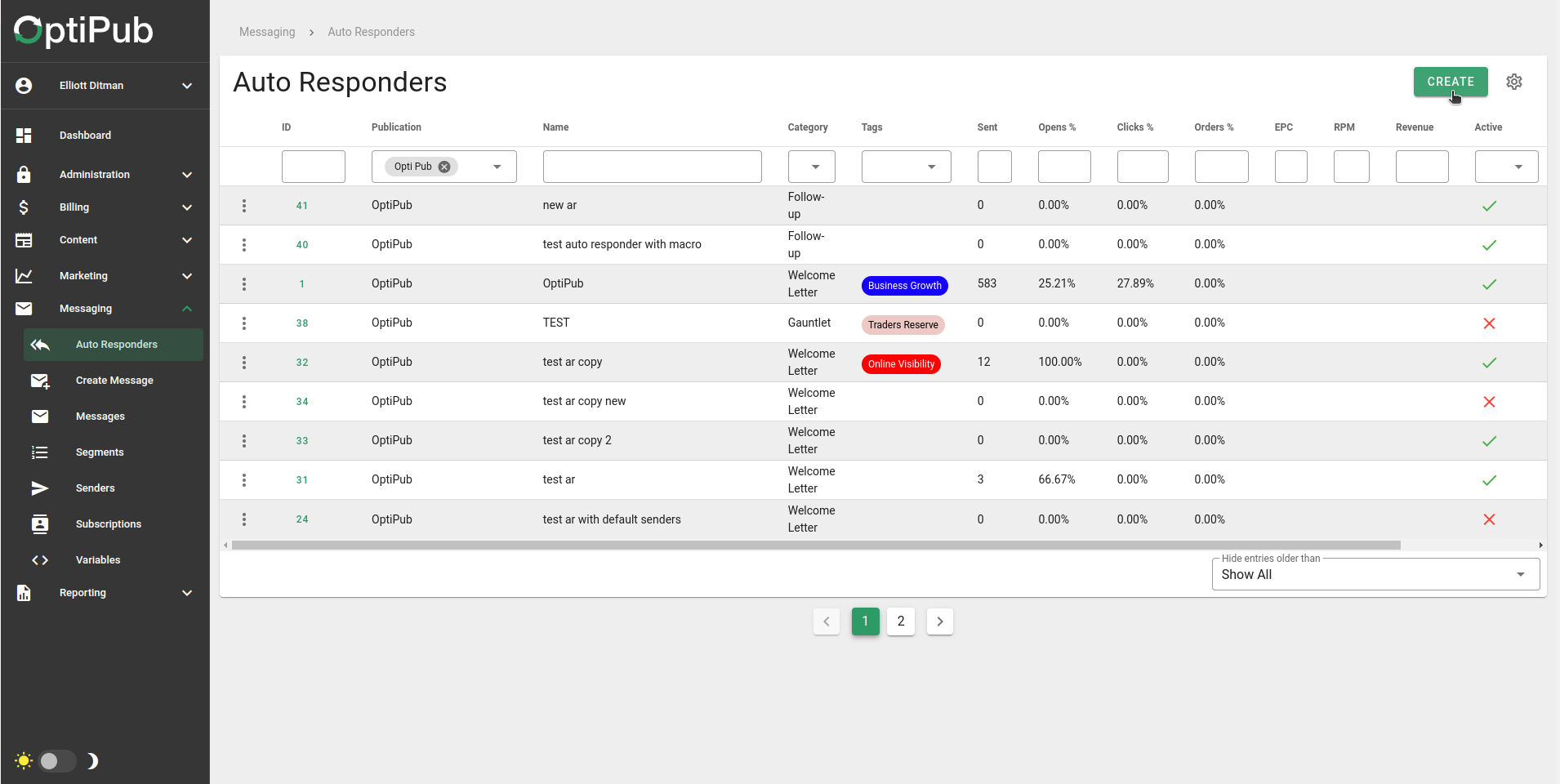Toggle active status X for TEST row
1560x784 pixels.
1489,323
